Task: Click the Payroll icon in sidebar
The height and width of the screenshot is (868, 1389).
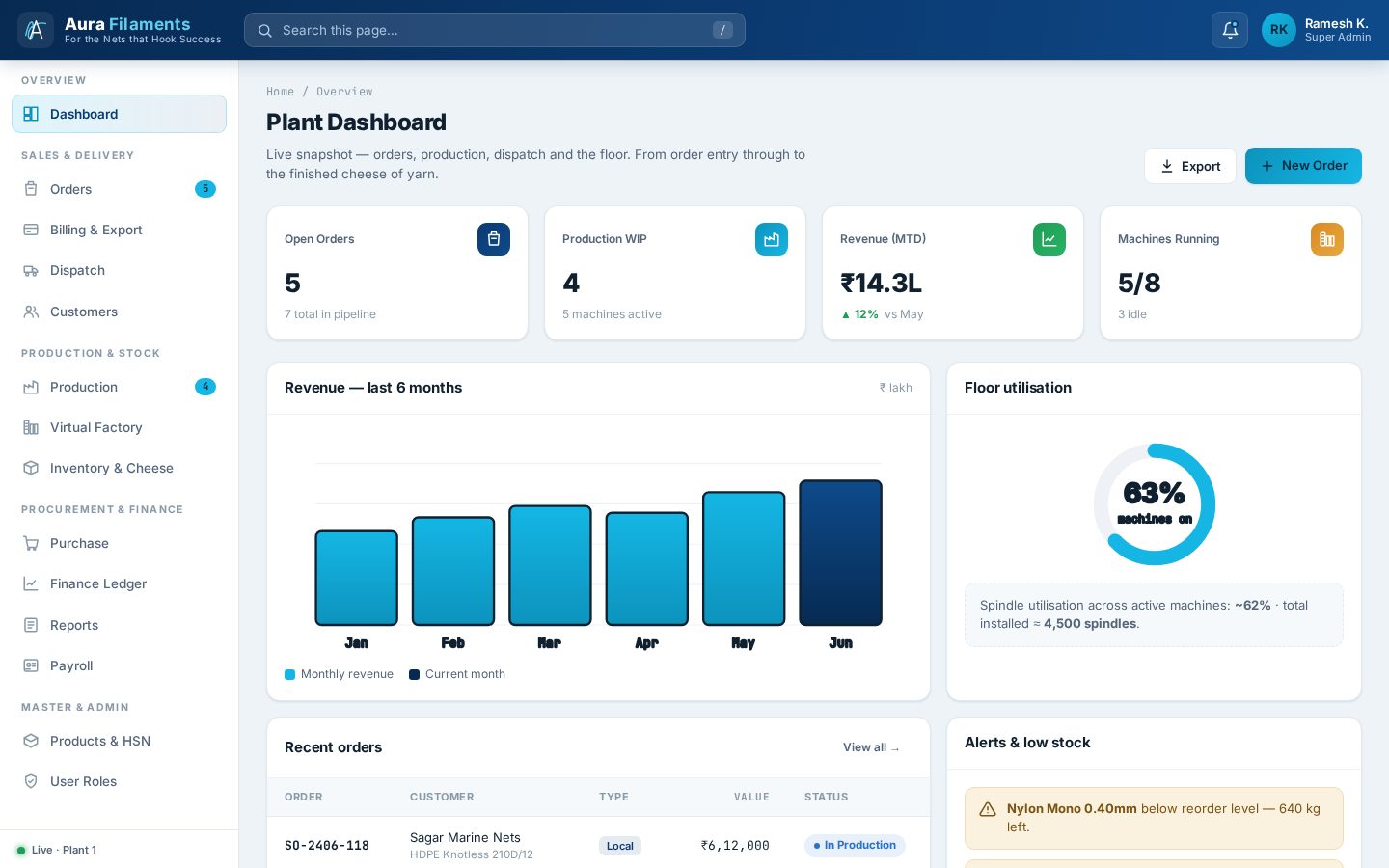Action: pyautogui.click(x=31, y=665)
